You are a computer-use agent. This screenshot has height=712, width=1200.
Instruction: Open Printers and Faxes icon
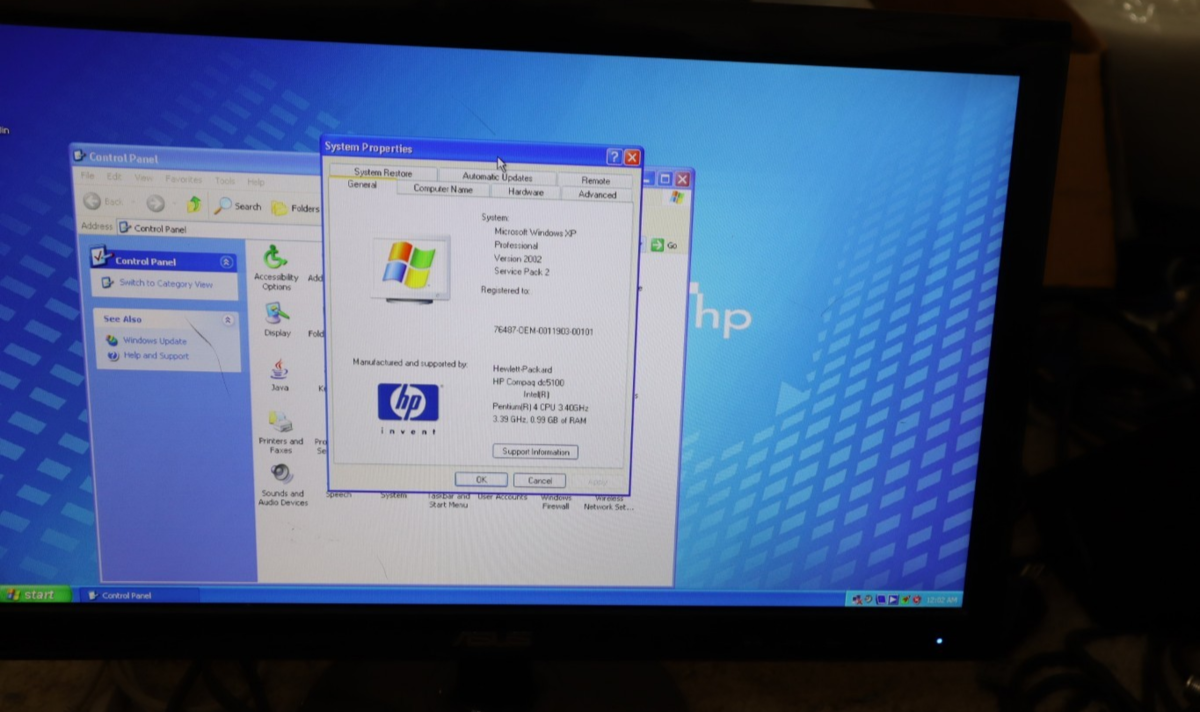pyautogui.click(x=280, y=424)
